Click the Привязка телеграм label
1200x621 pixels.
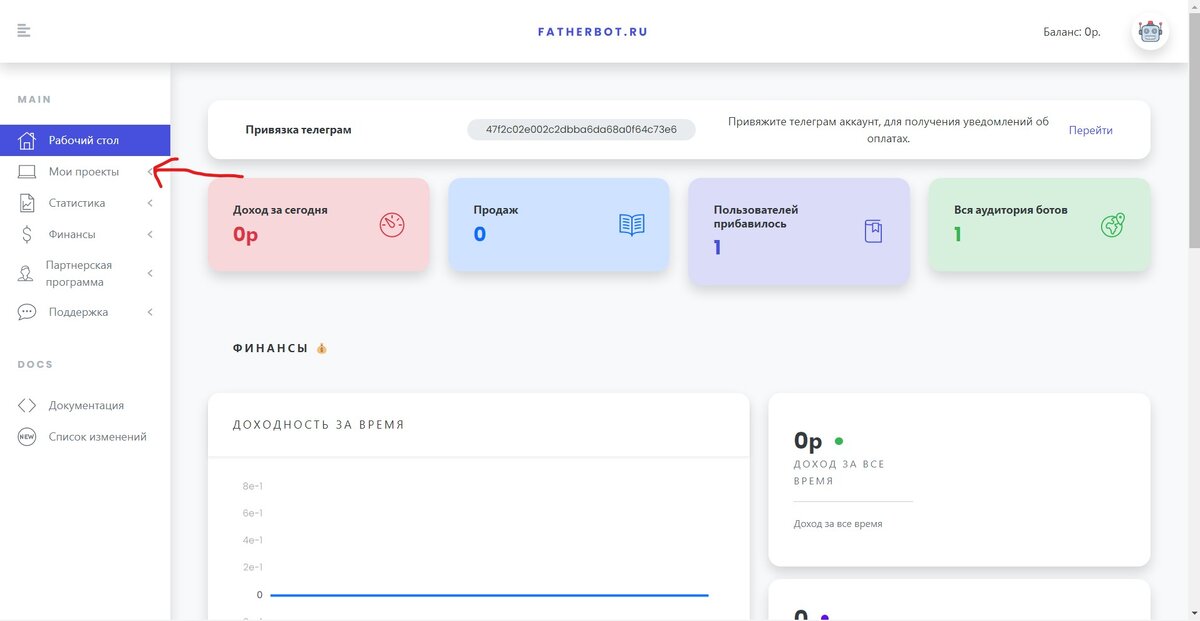[298, 130]
